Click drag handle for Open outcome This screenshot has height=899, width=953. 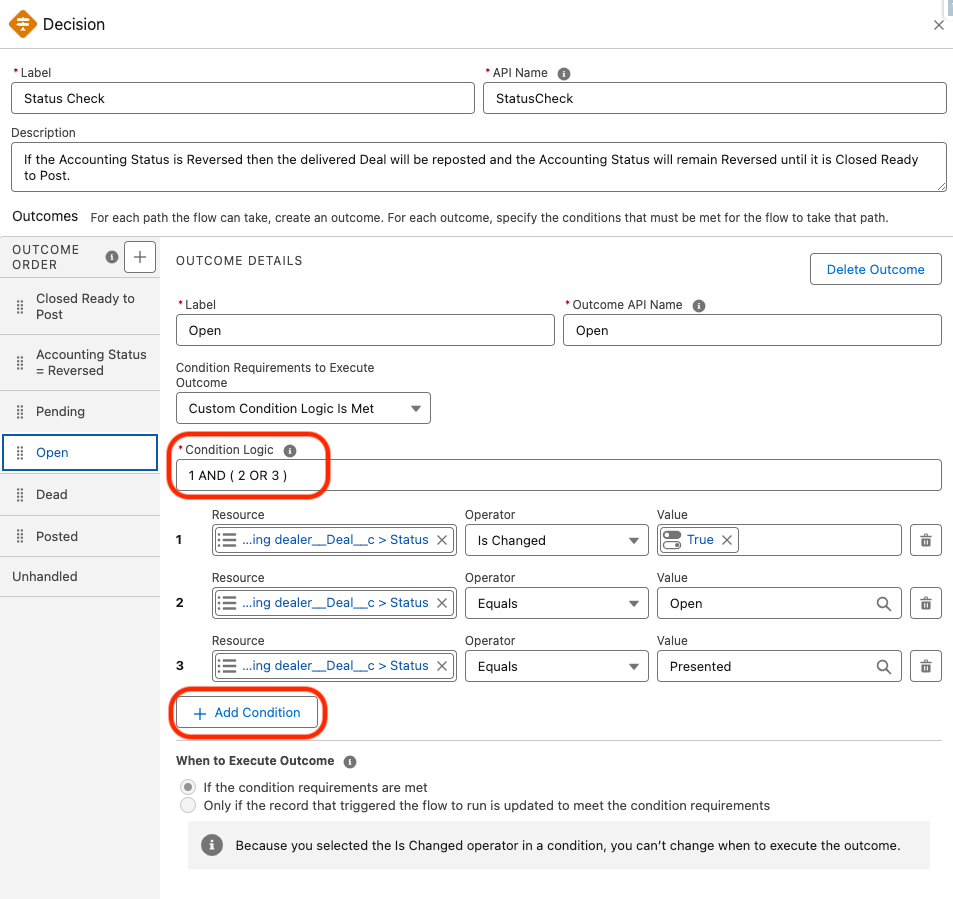(x=20, y=453)
